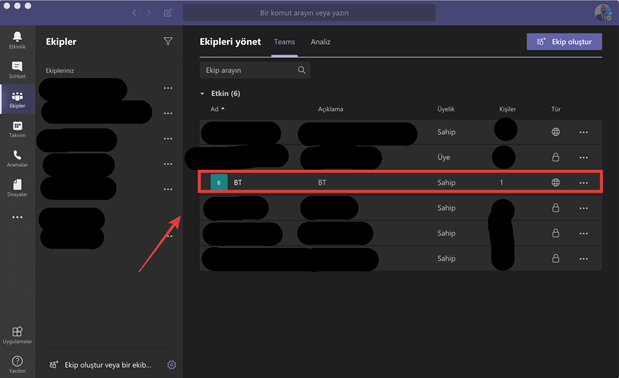
Task: Click the Açıklama column header
Action: pyautogui.click(x=330, y=109)
